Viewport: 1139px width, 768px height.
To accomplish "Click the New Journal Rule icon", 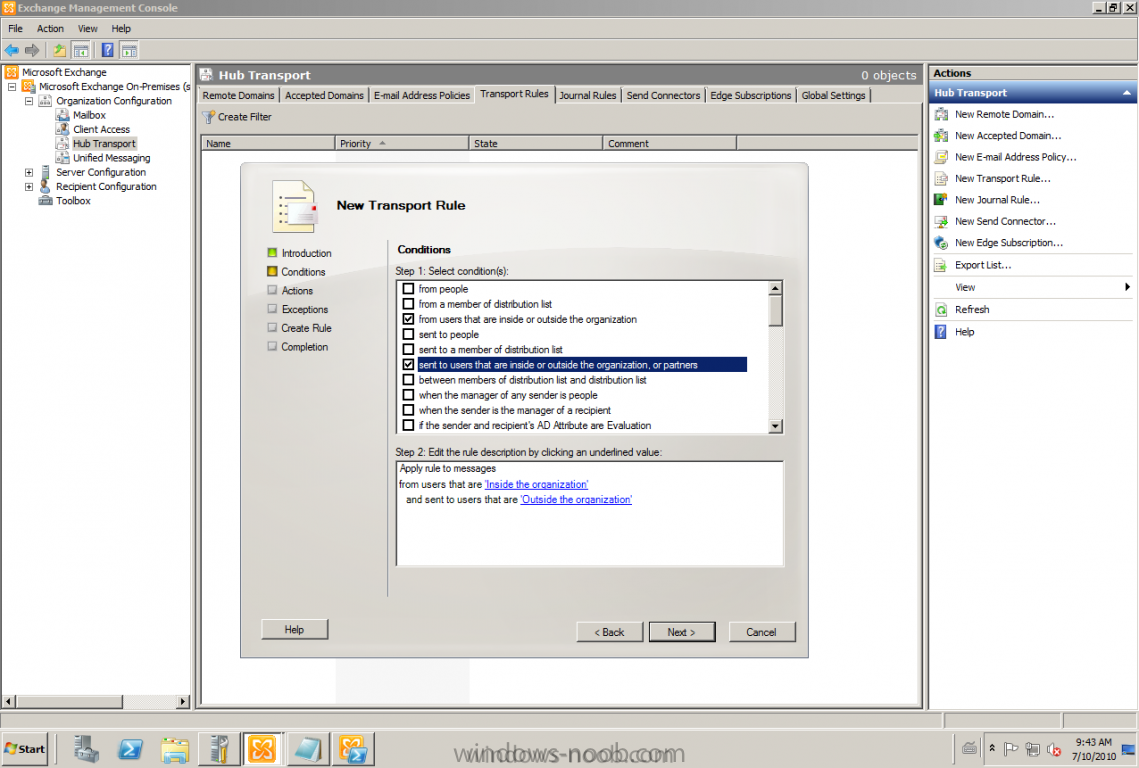I will click(941, 200).
